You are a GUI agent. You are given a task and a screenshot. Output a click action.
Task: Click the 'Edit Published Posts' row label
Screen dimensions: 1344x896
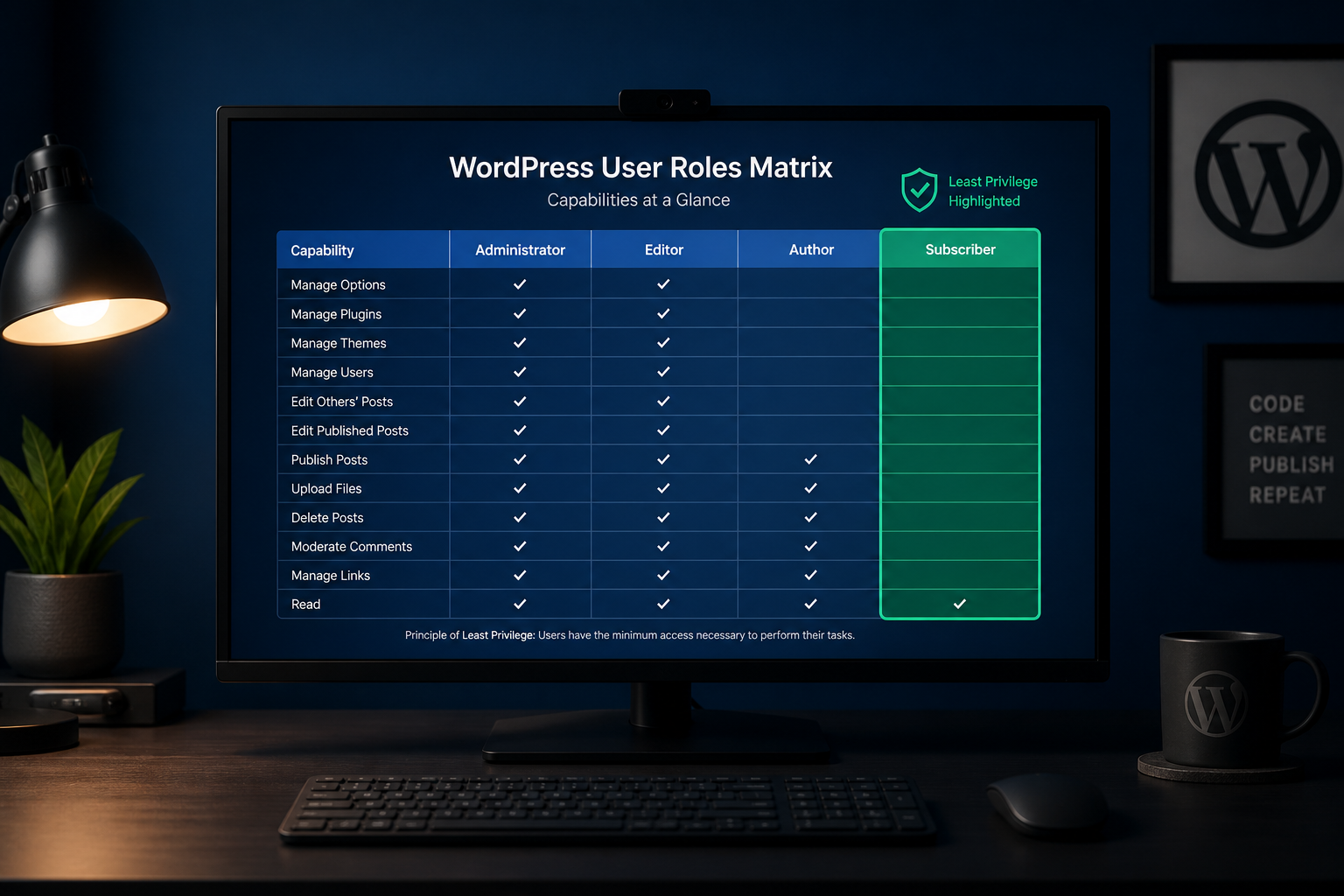pyautogui.click(x=349, y=430)
